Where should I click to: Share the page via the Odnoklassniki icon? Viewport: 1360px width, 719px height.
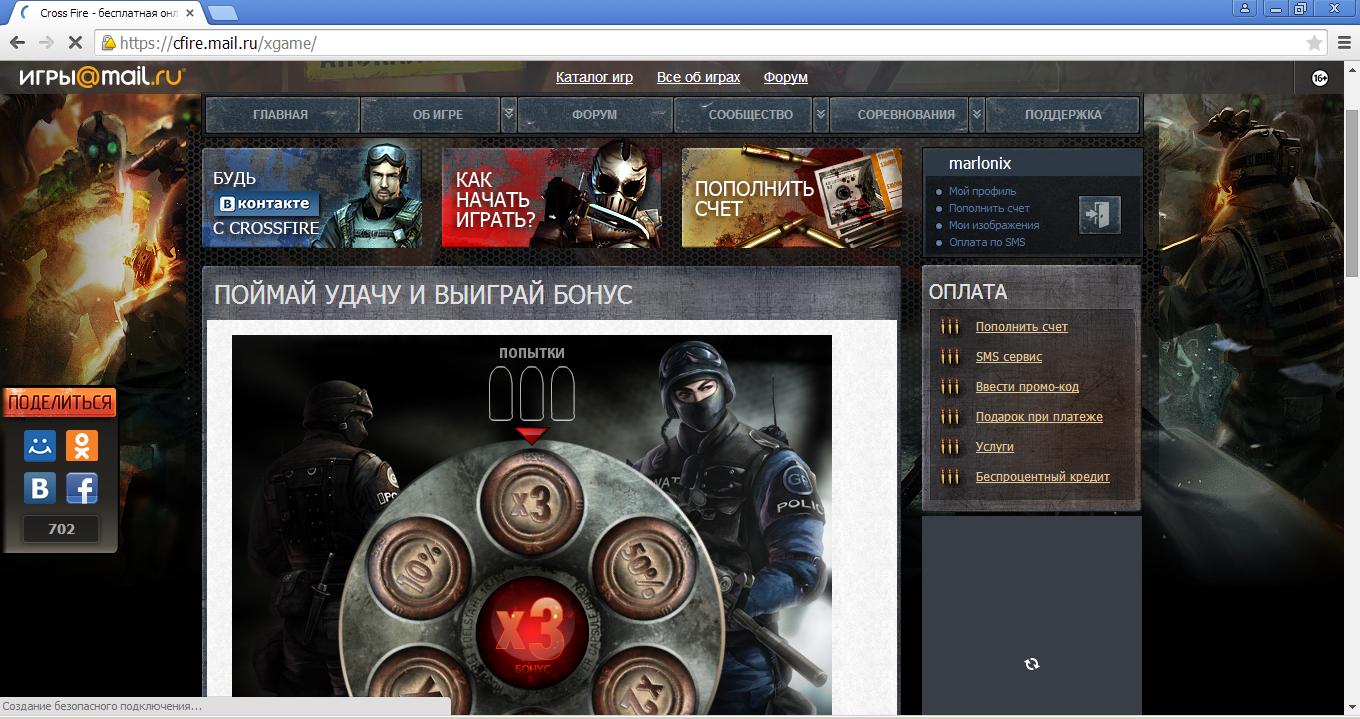(x=82, y=446)
